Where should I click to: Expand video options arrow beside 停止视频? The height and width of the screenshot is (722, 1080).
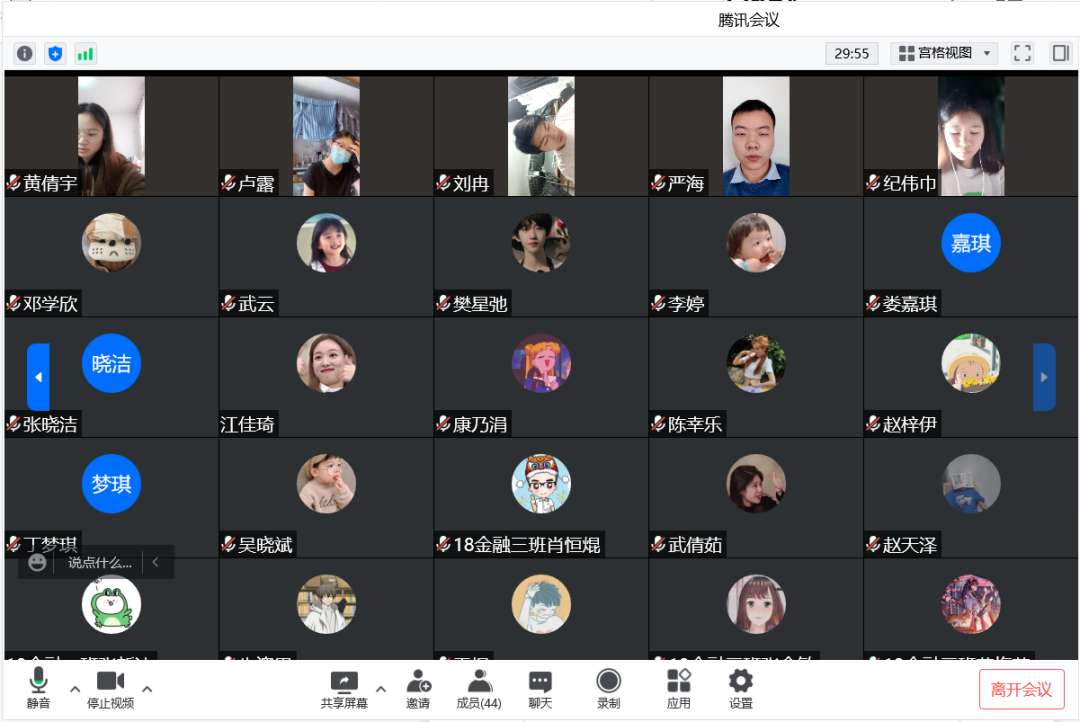click(x=147, y=689)
